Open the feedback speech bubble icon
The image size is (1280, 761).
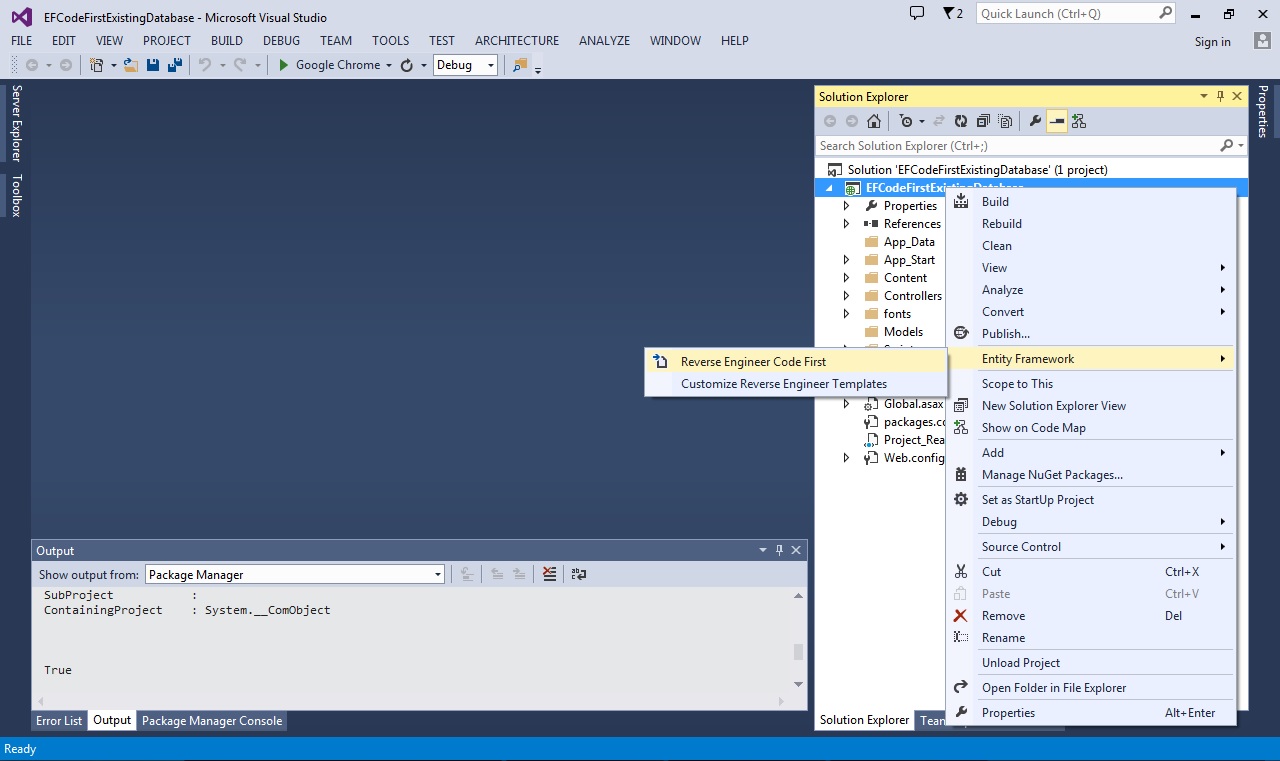click(x=917, y=13)
